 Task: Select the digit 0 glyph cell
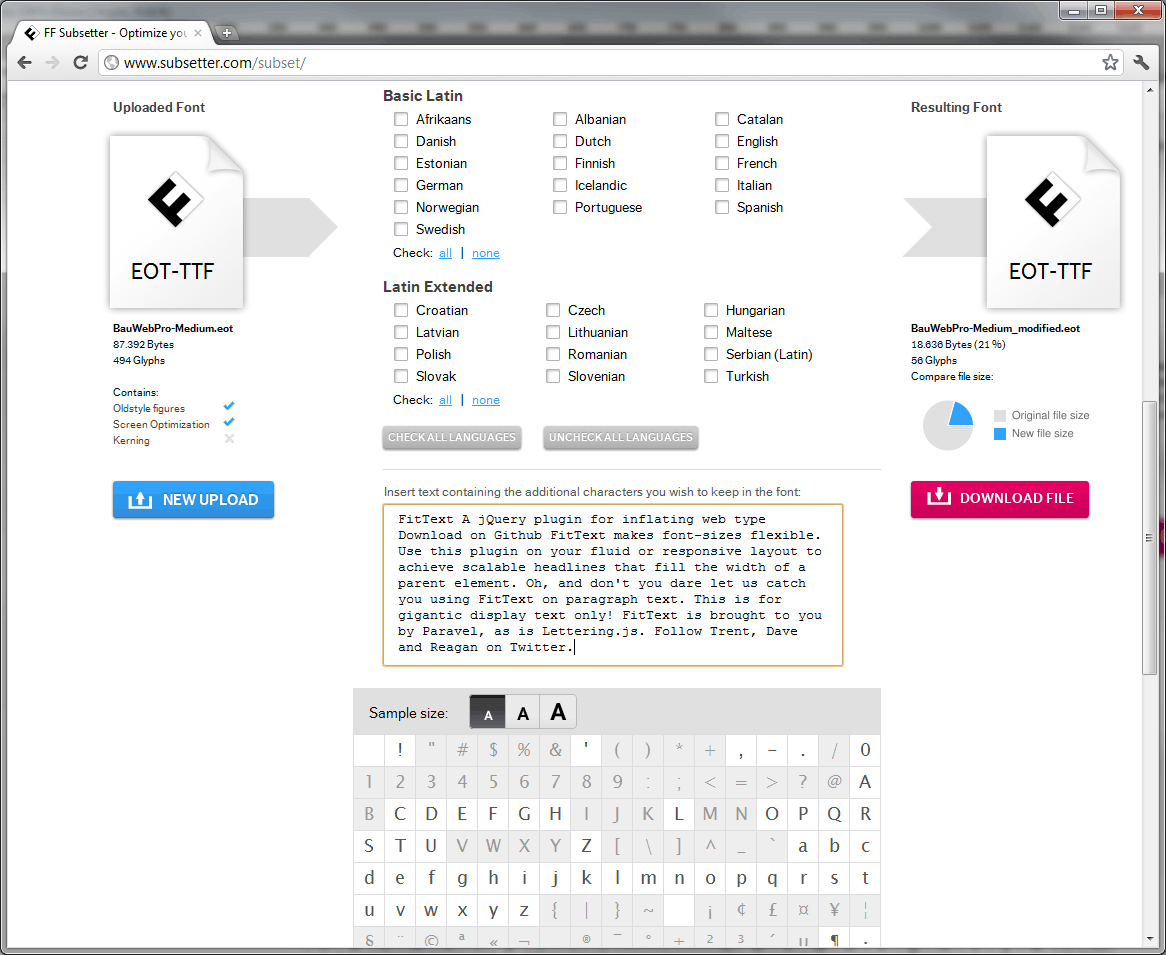pyautogui.click(x=865, y=750)
